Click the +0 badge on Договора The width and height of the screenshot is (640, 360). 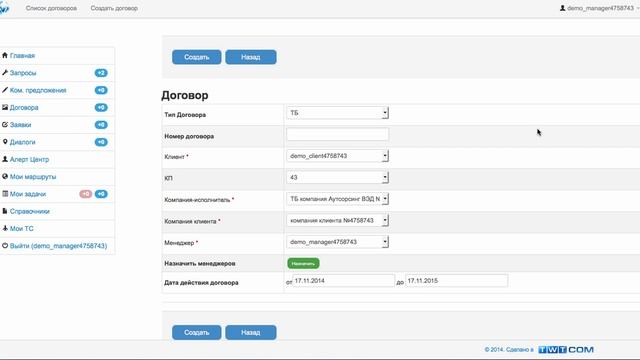click(101, 107)
